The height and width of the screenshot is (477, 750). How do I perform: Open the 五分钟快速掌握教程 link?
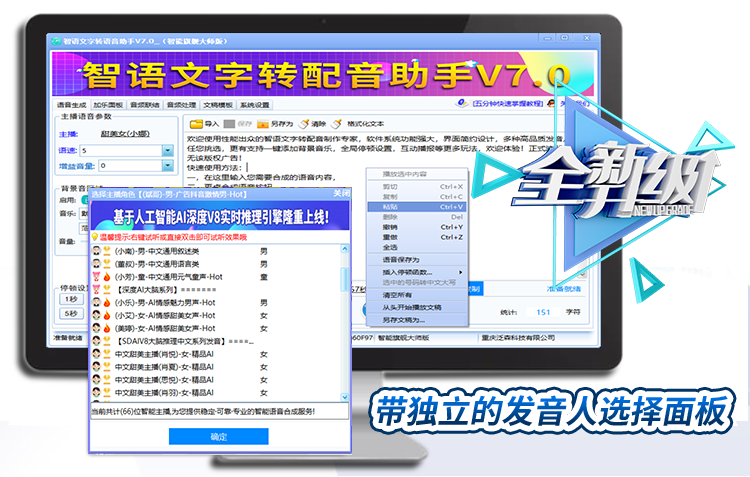tap(508, 103)
